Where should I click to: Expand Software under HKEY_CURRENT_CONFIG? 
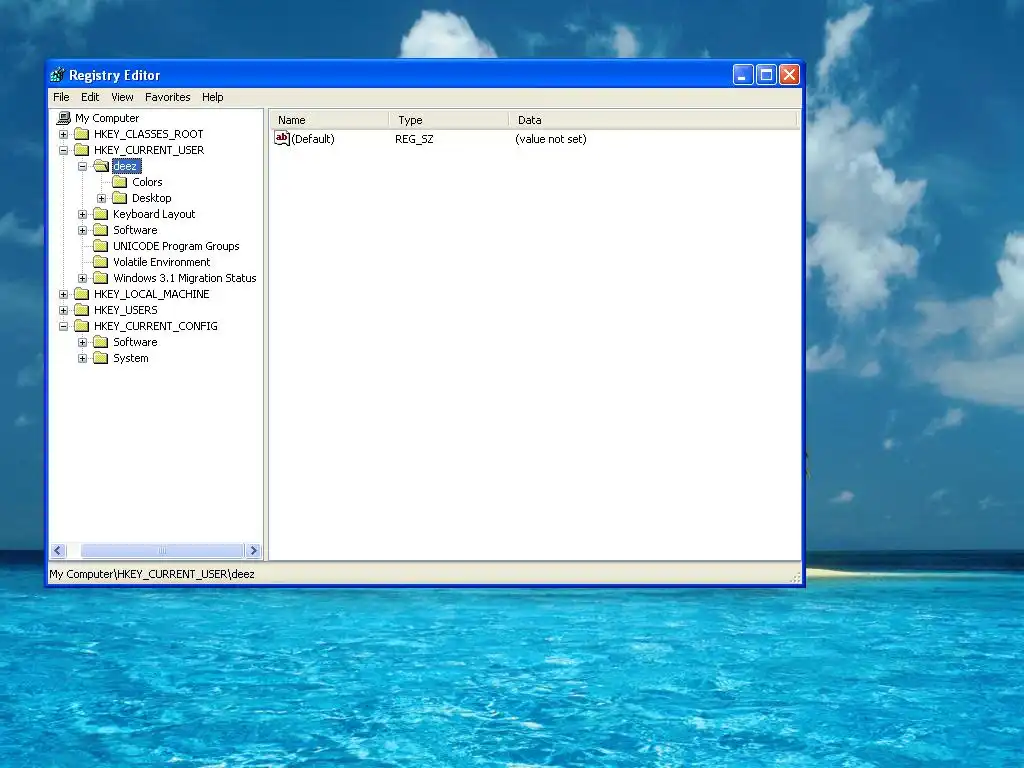pyautogui.click(x=82, y=342)
